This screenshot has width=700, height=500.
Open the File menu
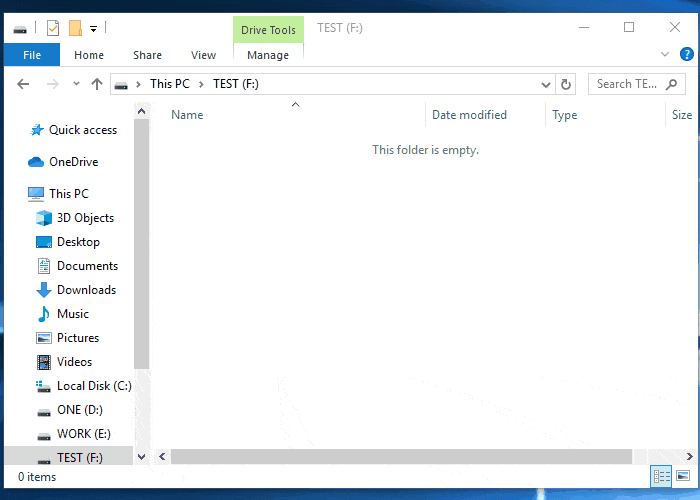coord(32,55)
